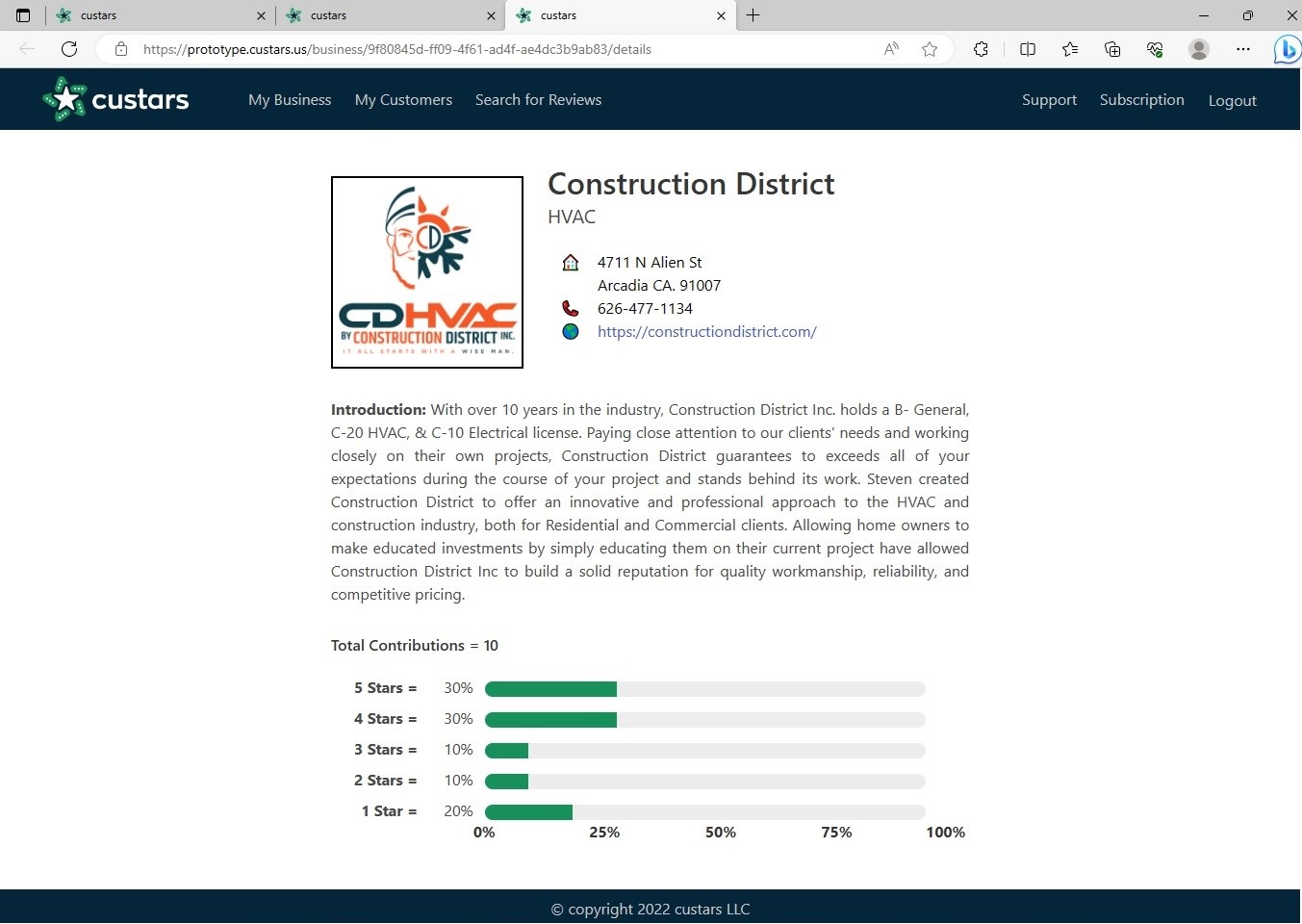Click the 1 Star = label

tap(389, 811)
